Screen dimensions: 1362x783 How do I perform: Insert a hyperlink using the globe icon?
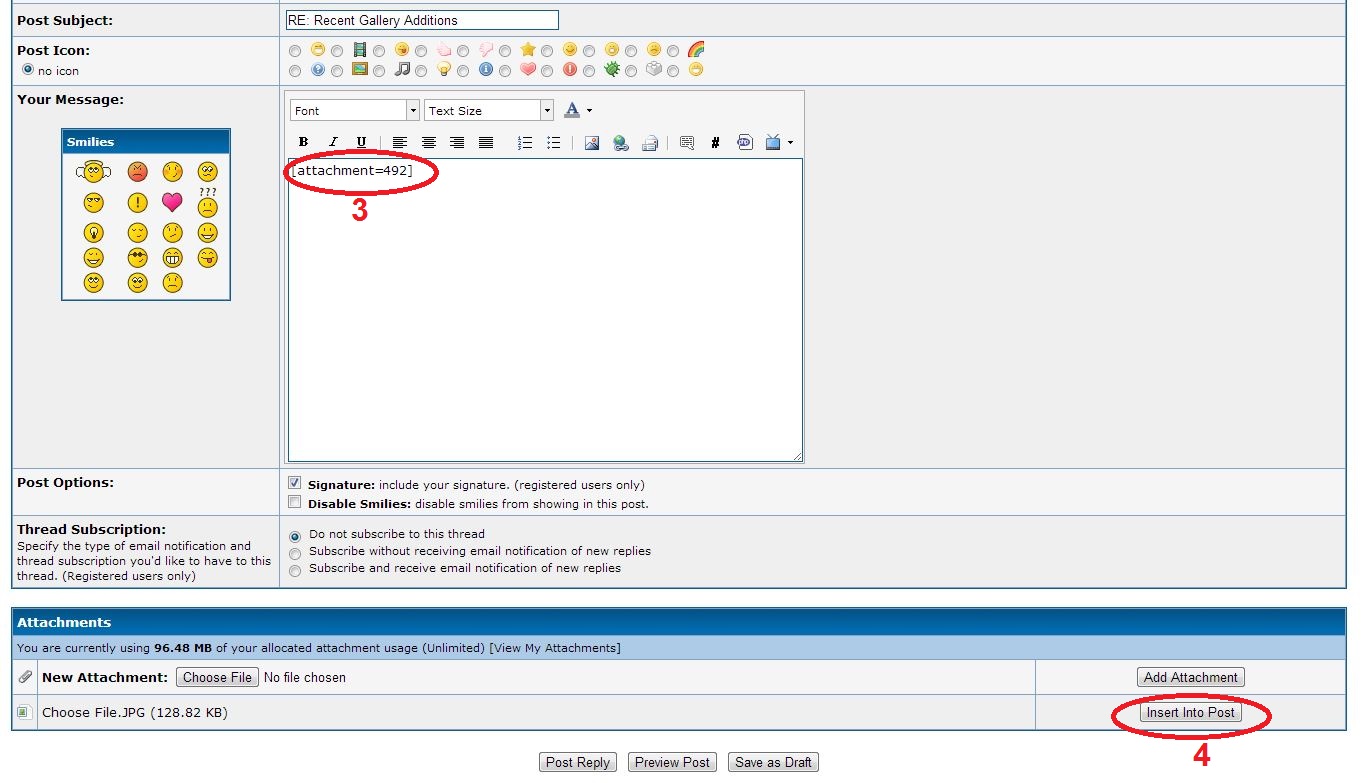(621, 143)
